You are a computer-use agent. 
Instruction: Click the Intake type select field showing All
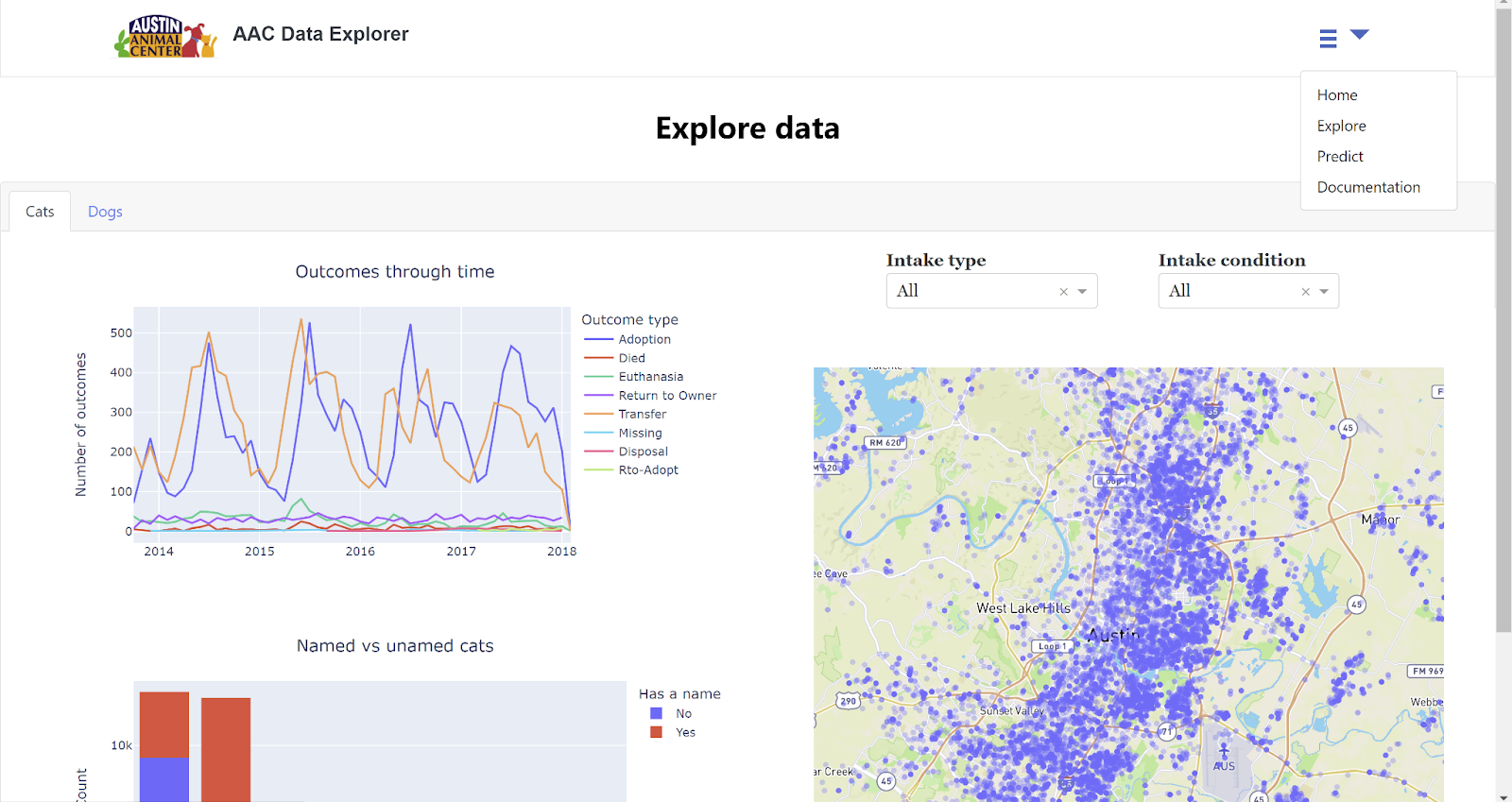[991, 291]
